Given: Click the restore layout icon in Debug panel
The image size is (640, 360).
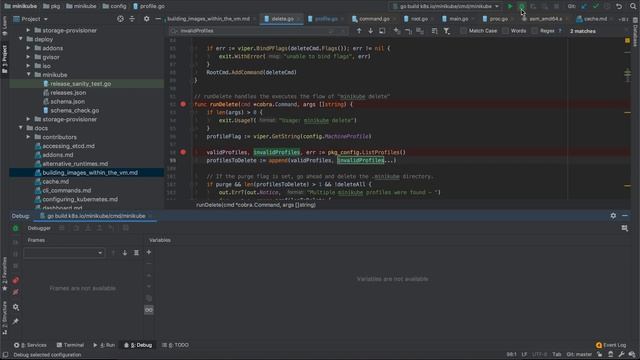Looking at the screenshot, I should (x=624, y=228).
